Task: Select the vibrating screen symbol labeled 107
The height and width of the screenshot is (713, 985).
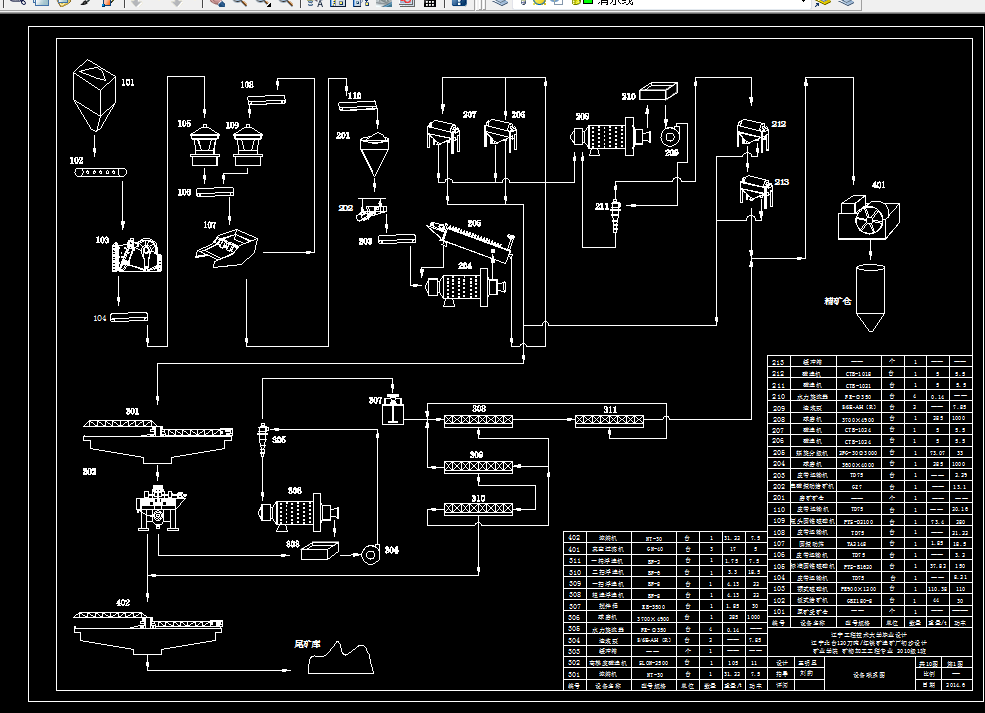Action: (226, 248)
